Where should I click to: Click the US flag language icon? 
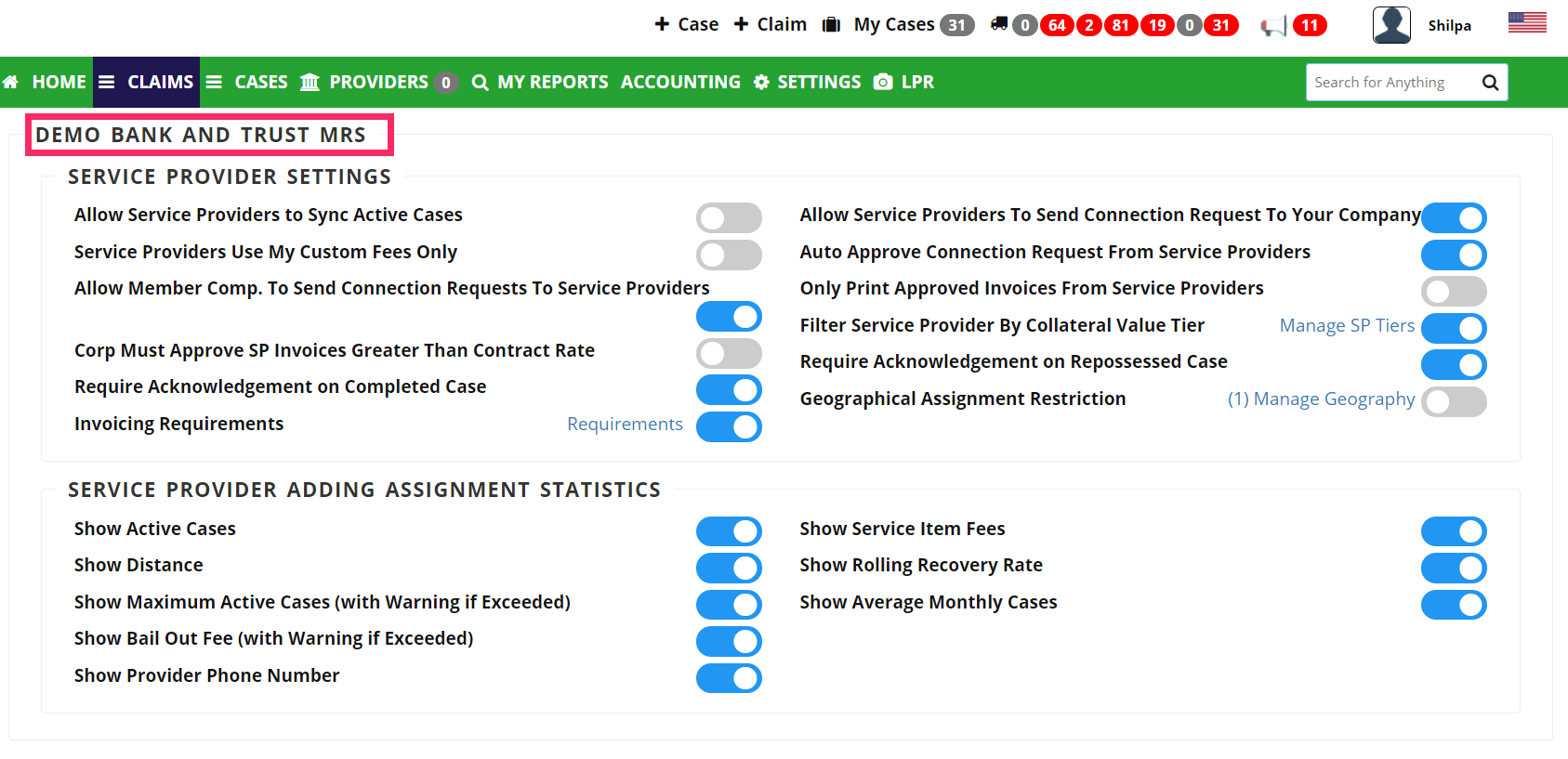coord(1527,22)
